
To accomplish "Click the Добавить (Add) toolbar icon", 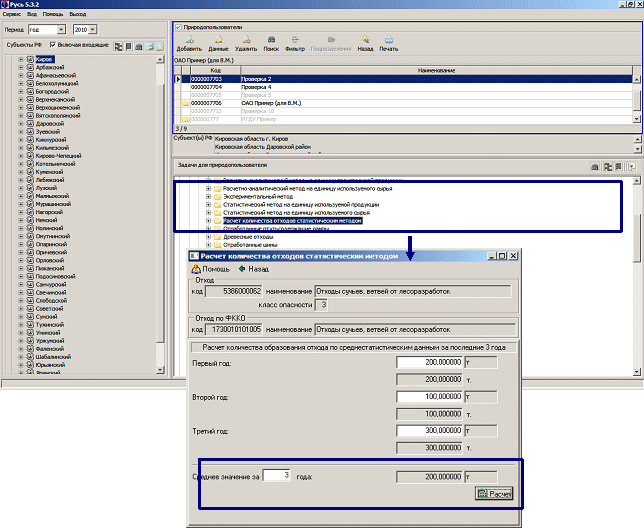I will (188, 42).
